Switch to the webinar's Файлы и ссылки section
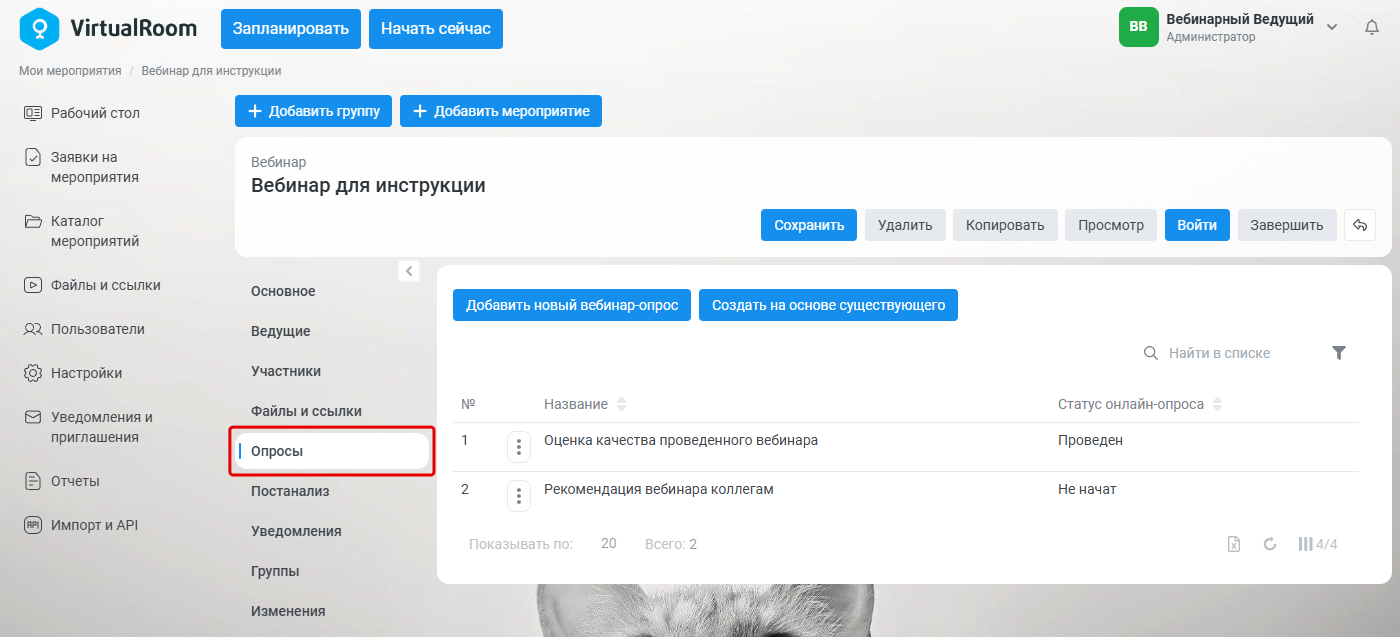 coord(306,411)
